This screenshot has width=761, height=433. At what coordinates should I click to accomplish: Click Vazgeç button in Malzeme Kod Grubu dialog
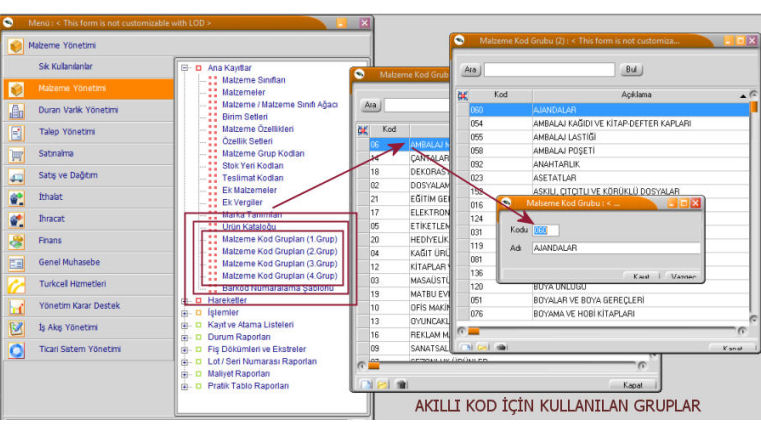point(683,276)
